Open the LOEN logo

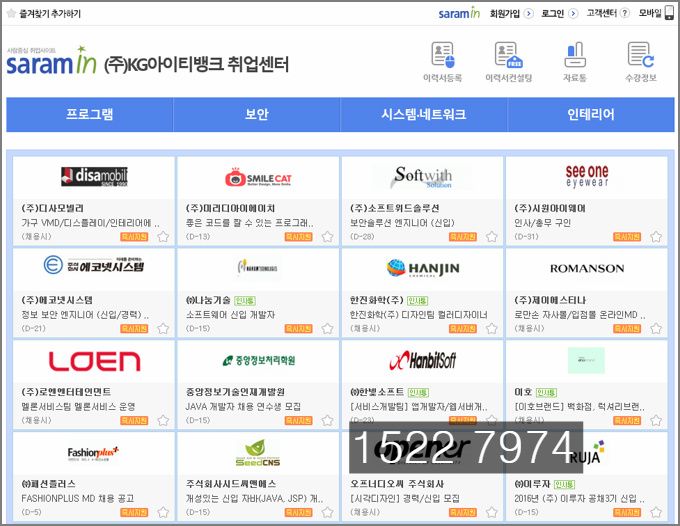[x=95, y=361]
